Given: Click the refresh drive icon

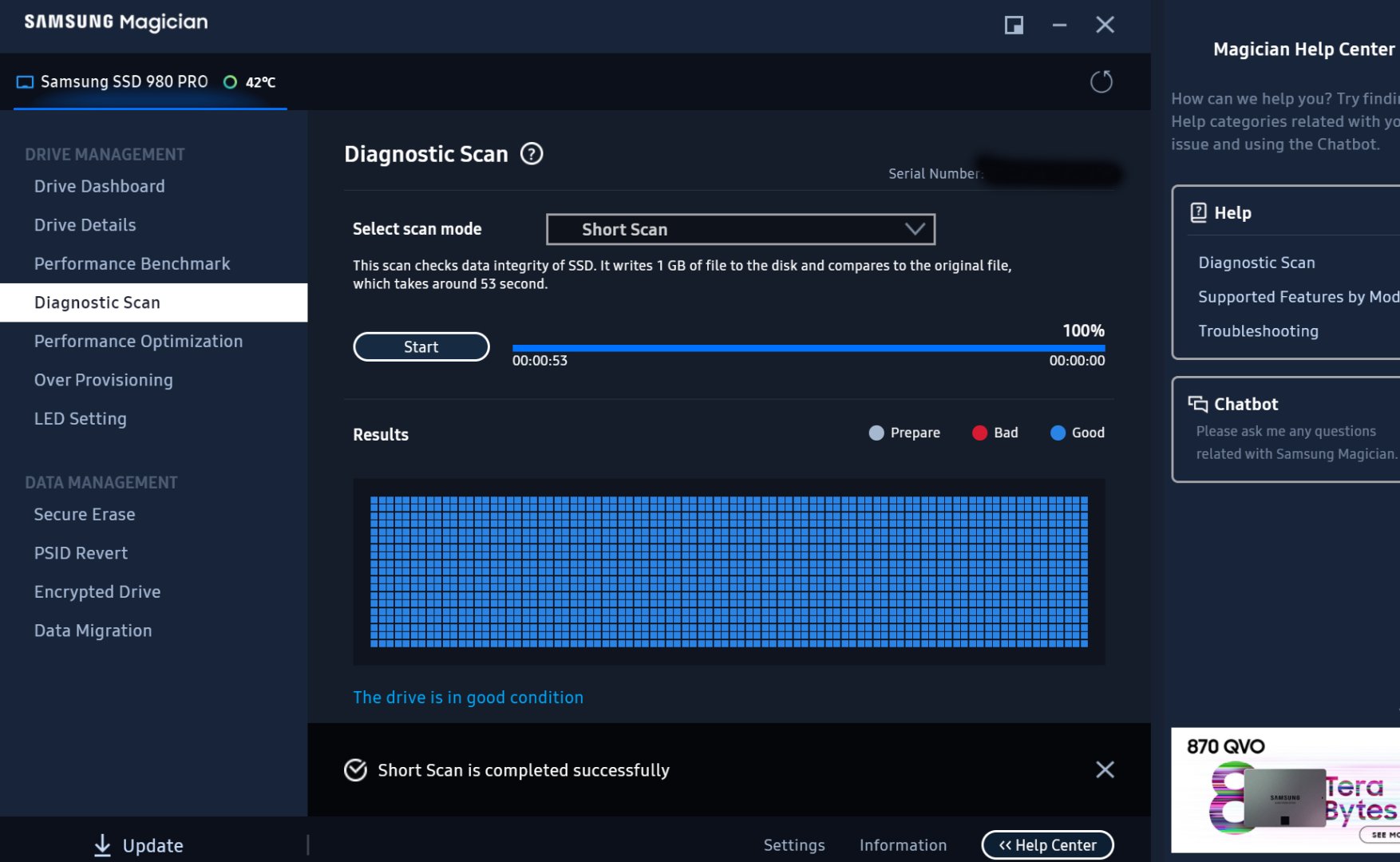Looking at the screenshot, I should pos(1101,81).
